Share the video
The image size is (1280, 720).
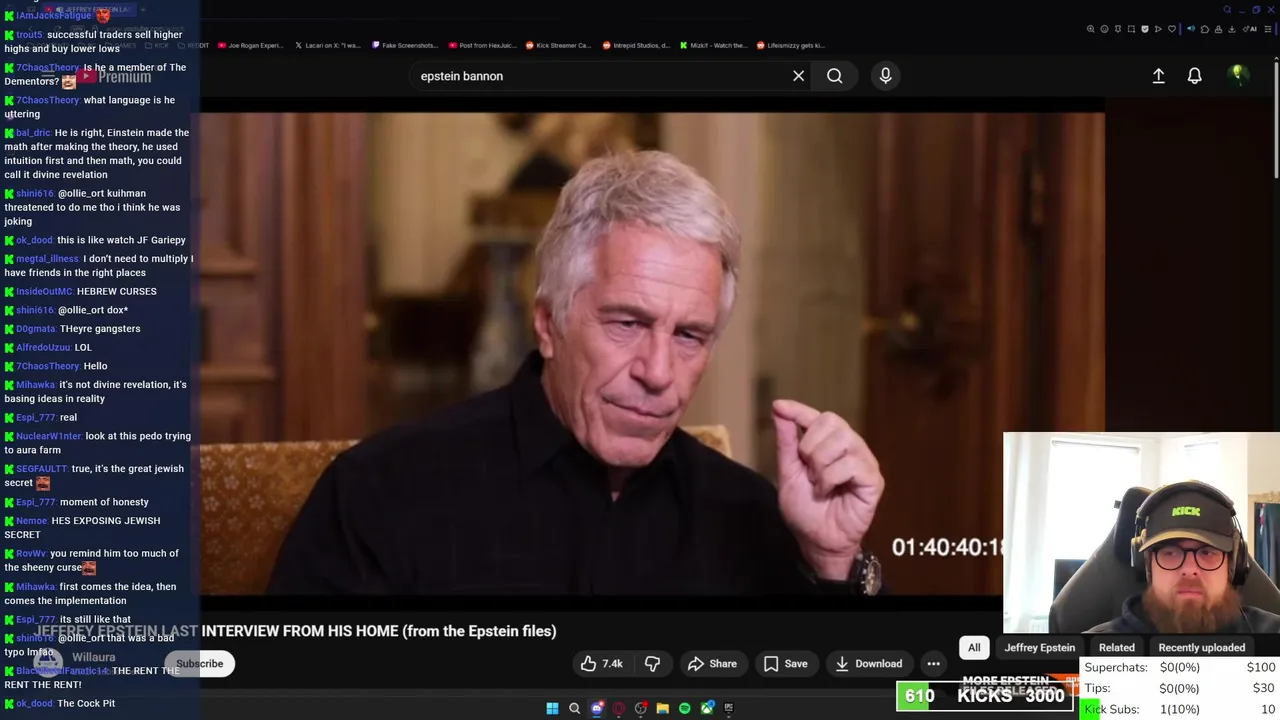click(x=712, y=663)
